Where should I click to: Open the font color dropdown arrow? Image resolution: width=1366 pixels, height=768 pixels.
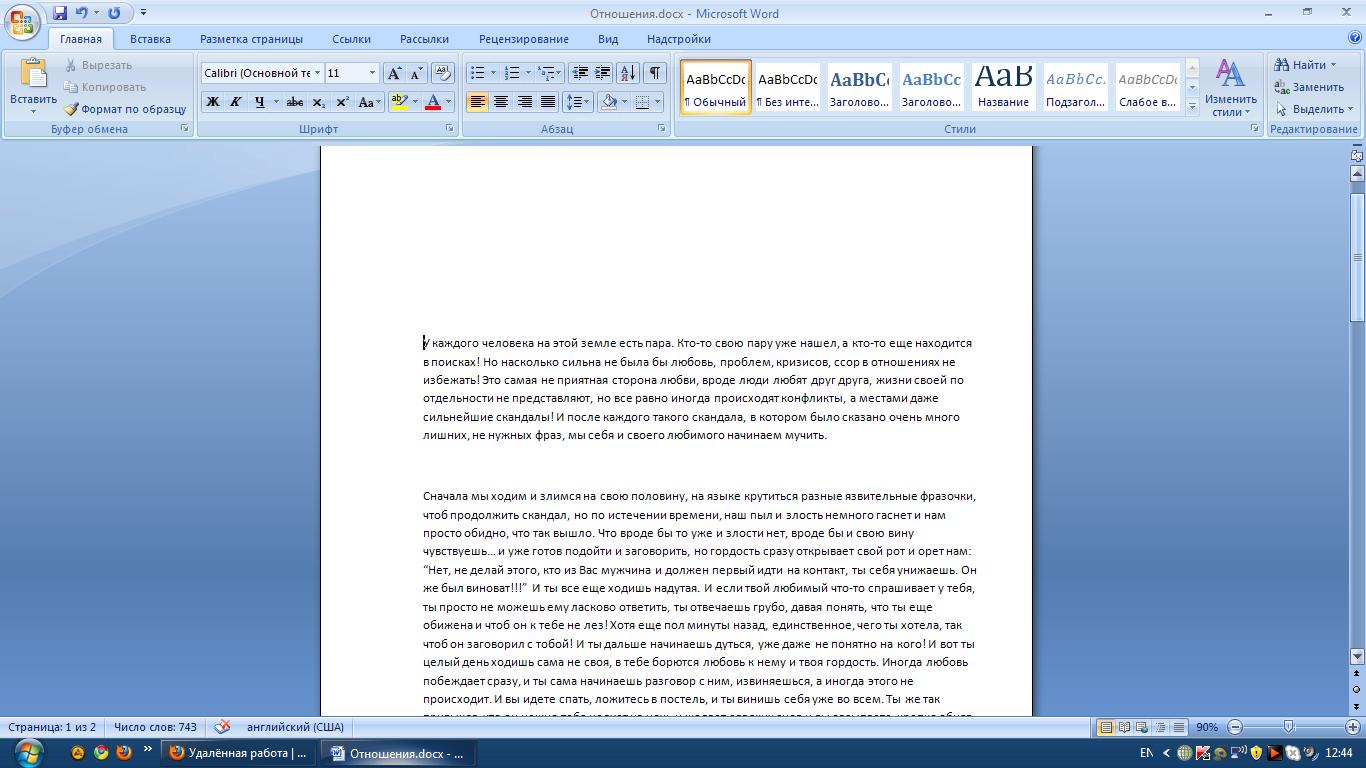448,102
